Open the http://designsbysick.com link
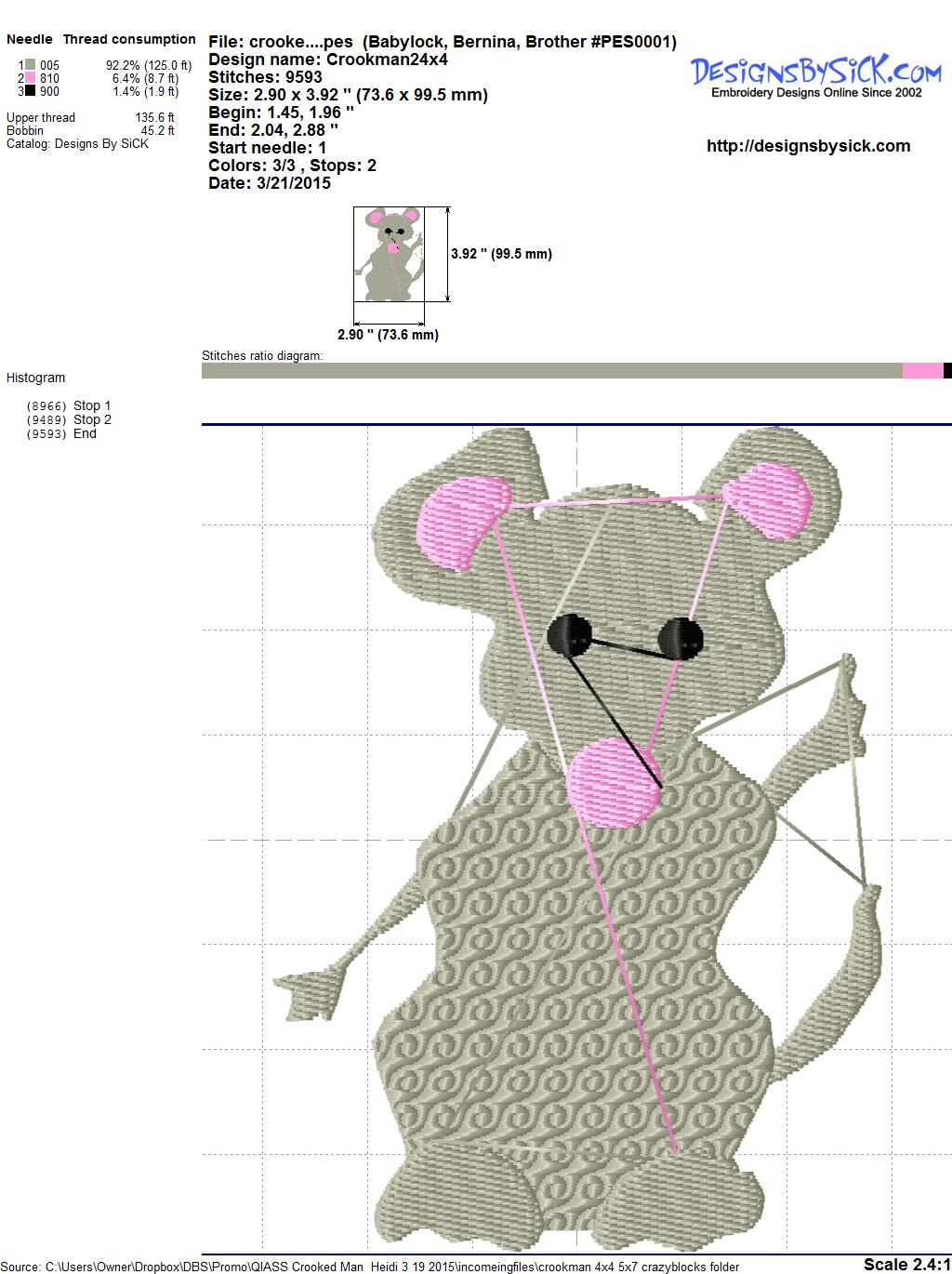Image resolution: width=952 pixels, height=1274 pixels. tap(808, 146)
